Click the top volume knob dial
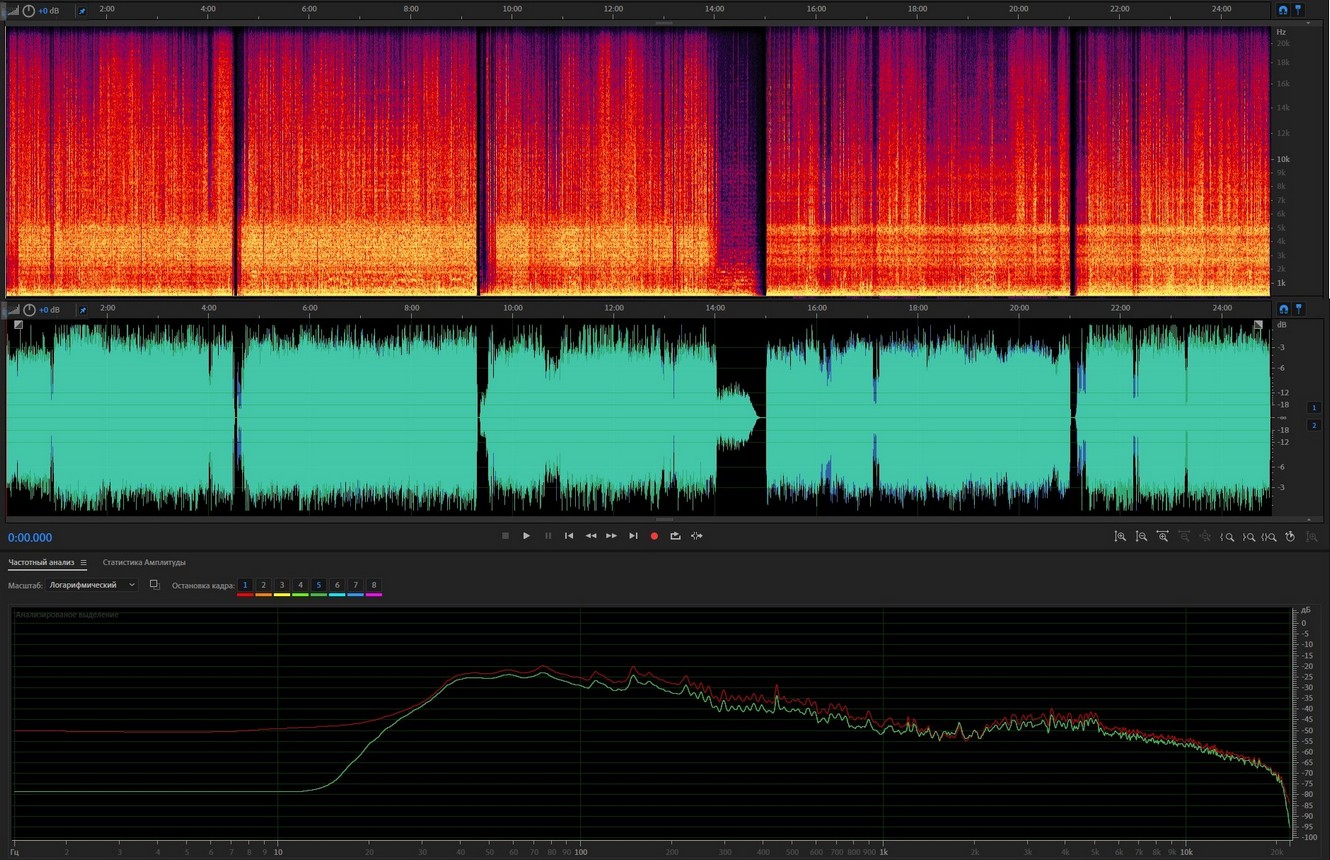This screenshot has height=860, width=1330. [29, 11]
